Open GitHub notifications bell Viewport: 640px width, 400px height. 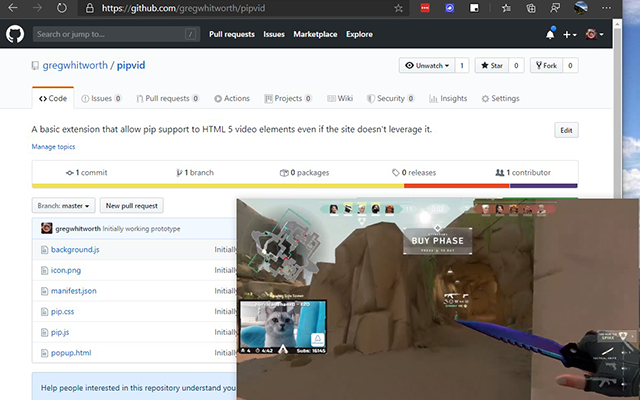coord(550,34)
